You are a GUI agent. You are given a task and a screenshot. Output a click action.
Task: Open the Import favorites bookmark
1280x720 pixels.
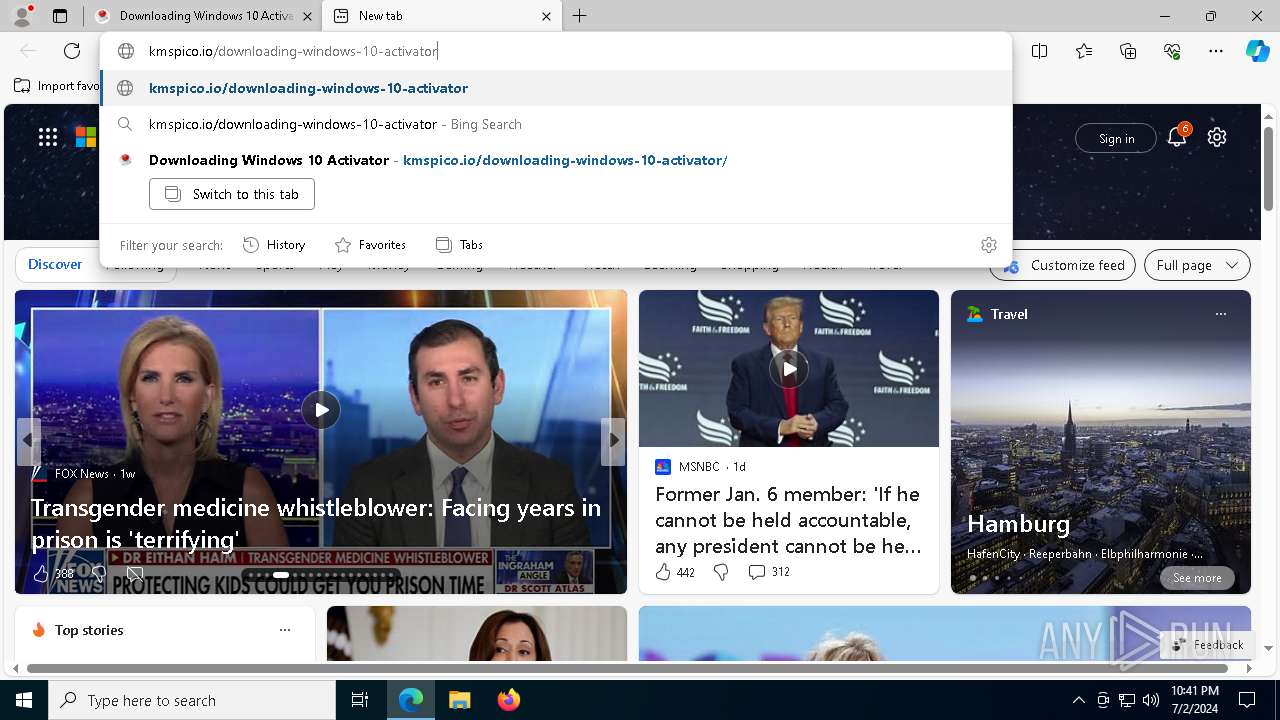[x=57, y=86]
